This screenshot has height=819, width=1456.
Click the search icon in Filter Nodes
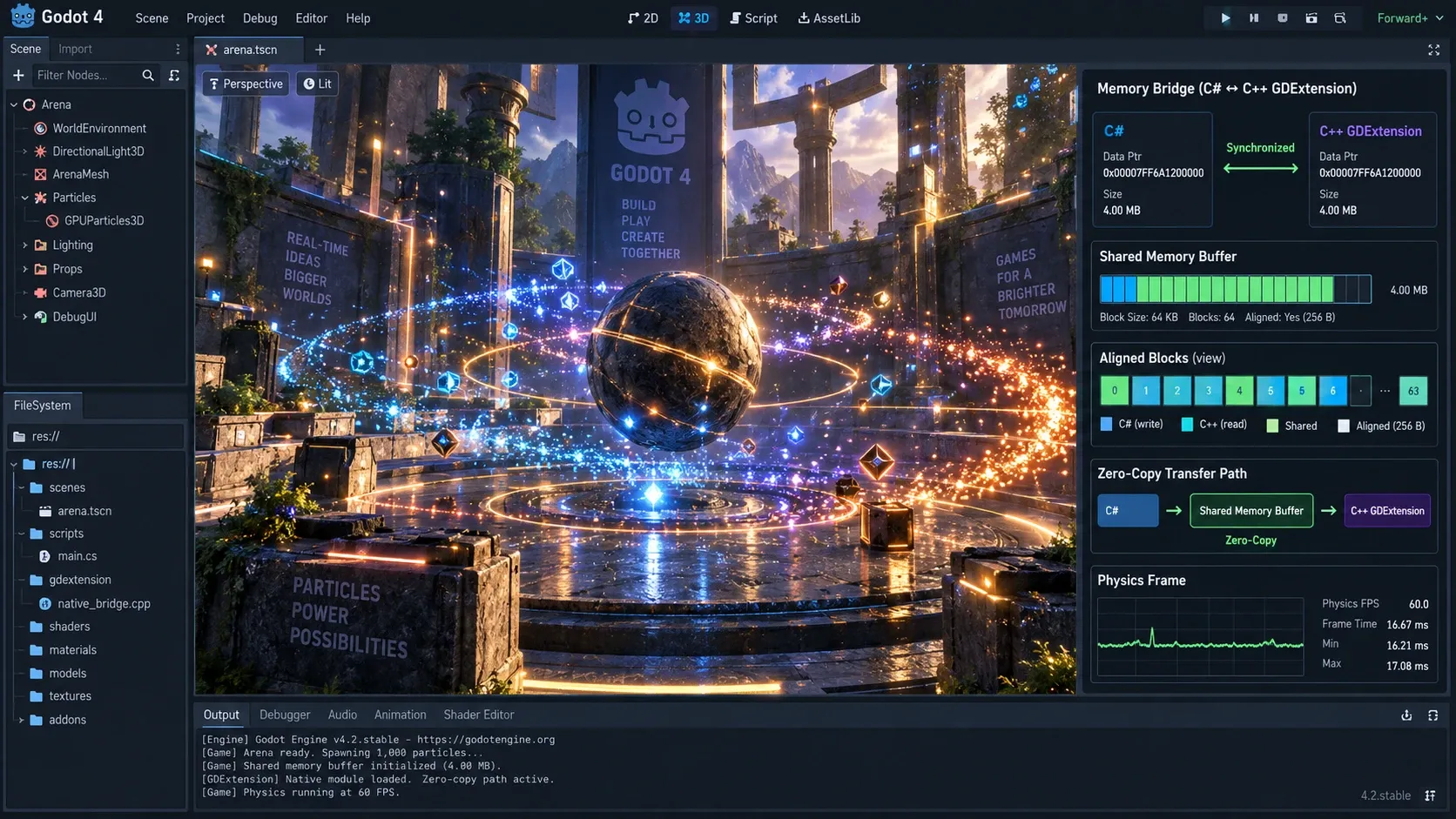pos(148,76)
